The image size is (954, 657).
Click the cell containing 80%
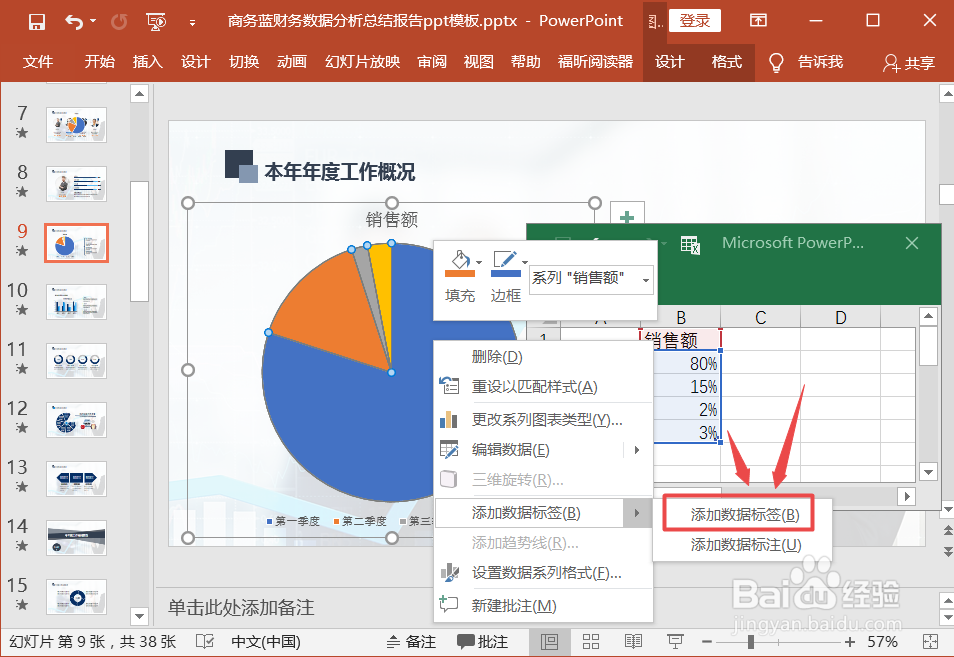coord(688,364)
